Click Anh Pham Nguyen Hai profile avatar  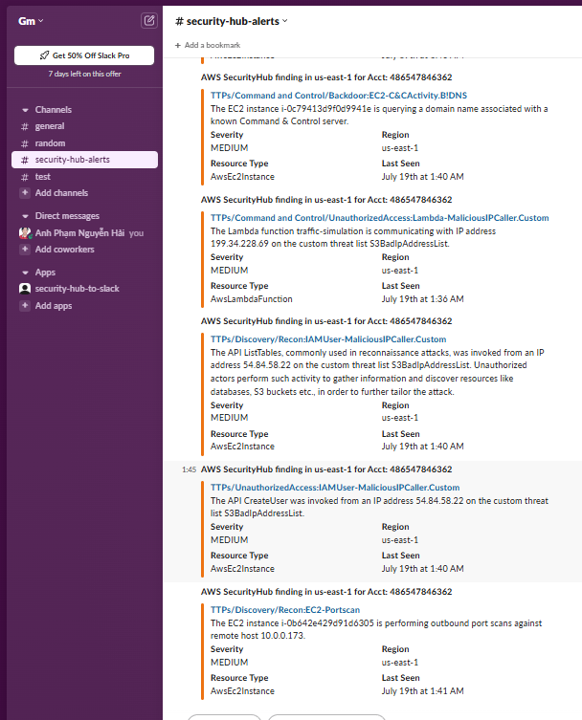[25, 233]
